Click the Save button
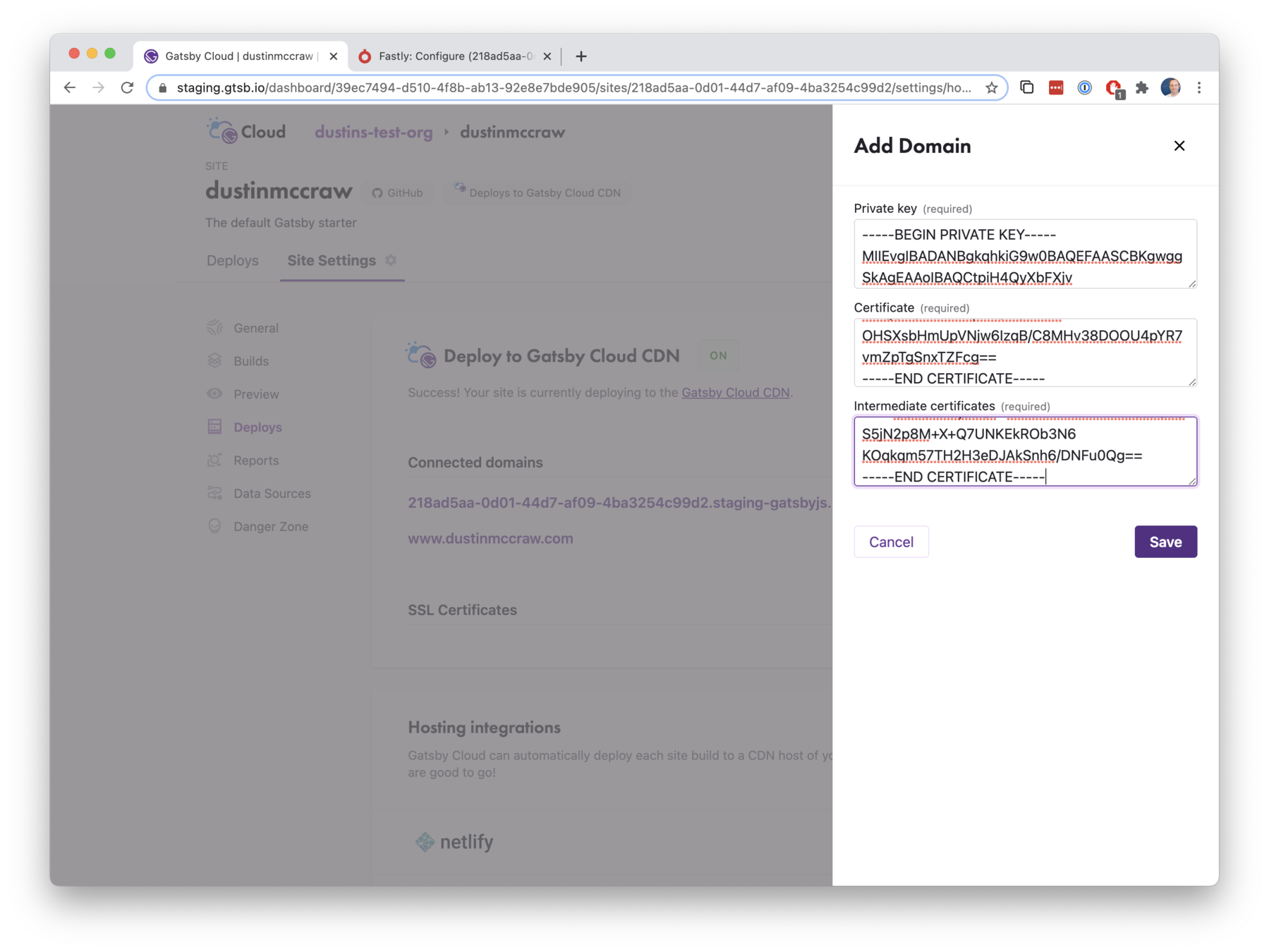1269x952 pixels. 1165,542
